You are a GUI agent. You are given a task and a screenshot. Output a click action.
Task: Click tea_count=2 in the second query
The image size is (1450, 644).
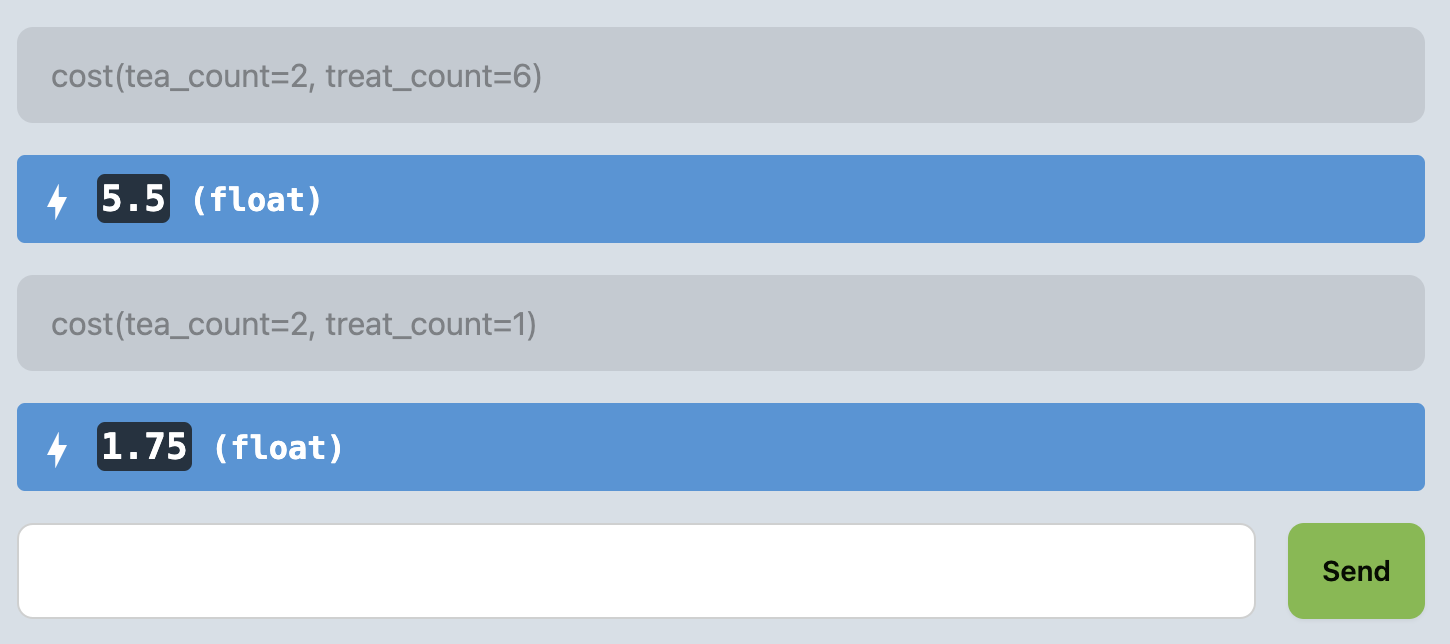click(x=212, y=325)
